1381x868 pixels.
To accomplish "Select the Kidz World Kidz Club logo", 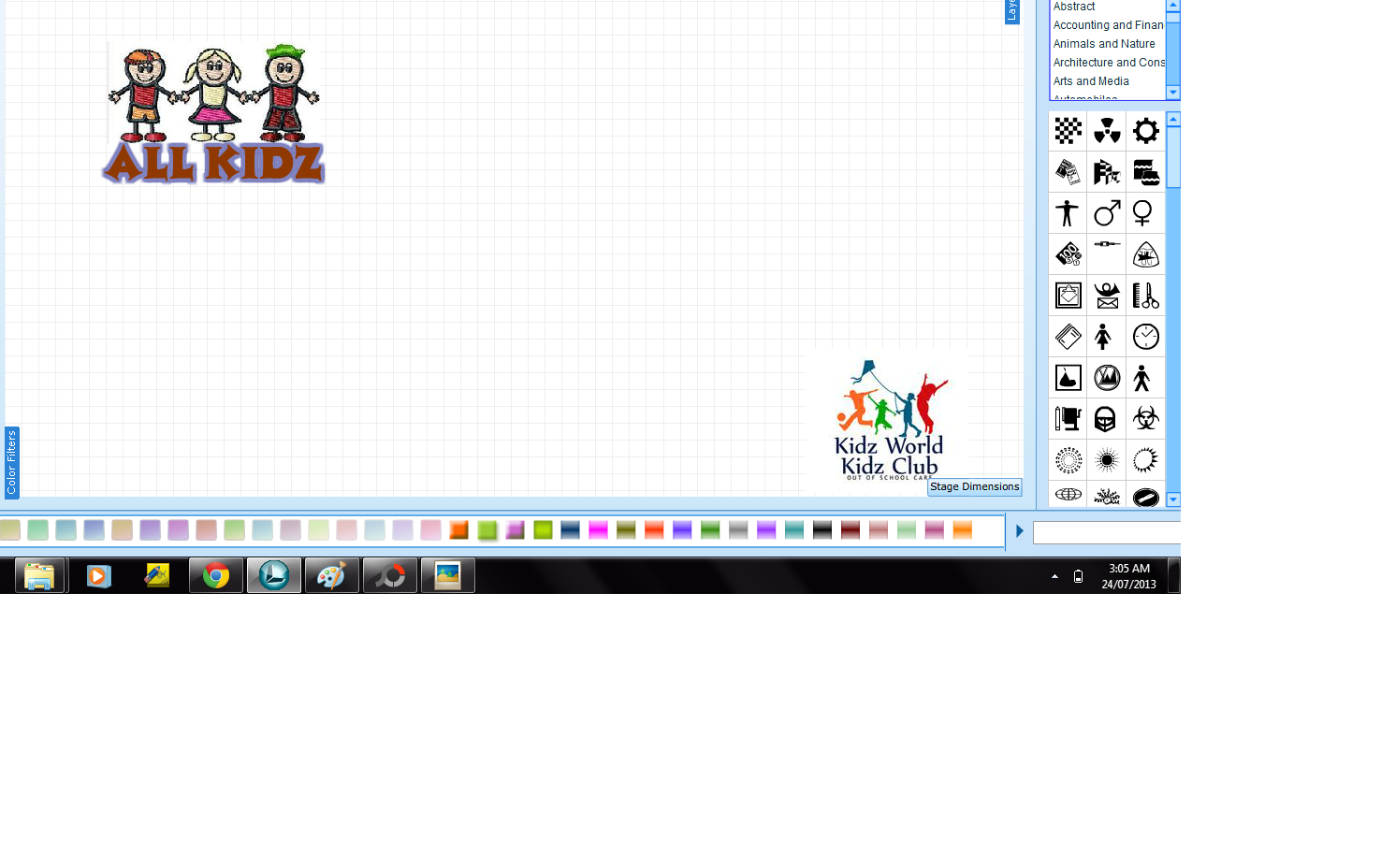I will point(889,421).
